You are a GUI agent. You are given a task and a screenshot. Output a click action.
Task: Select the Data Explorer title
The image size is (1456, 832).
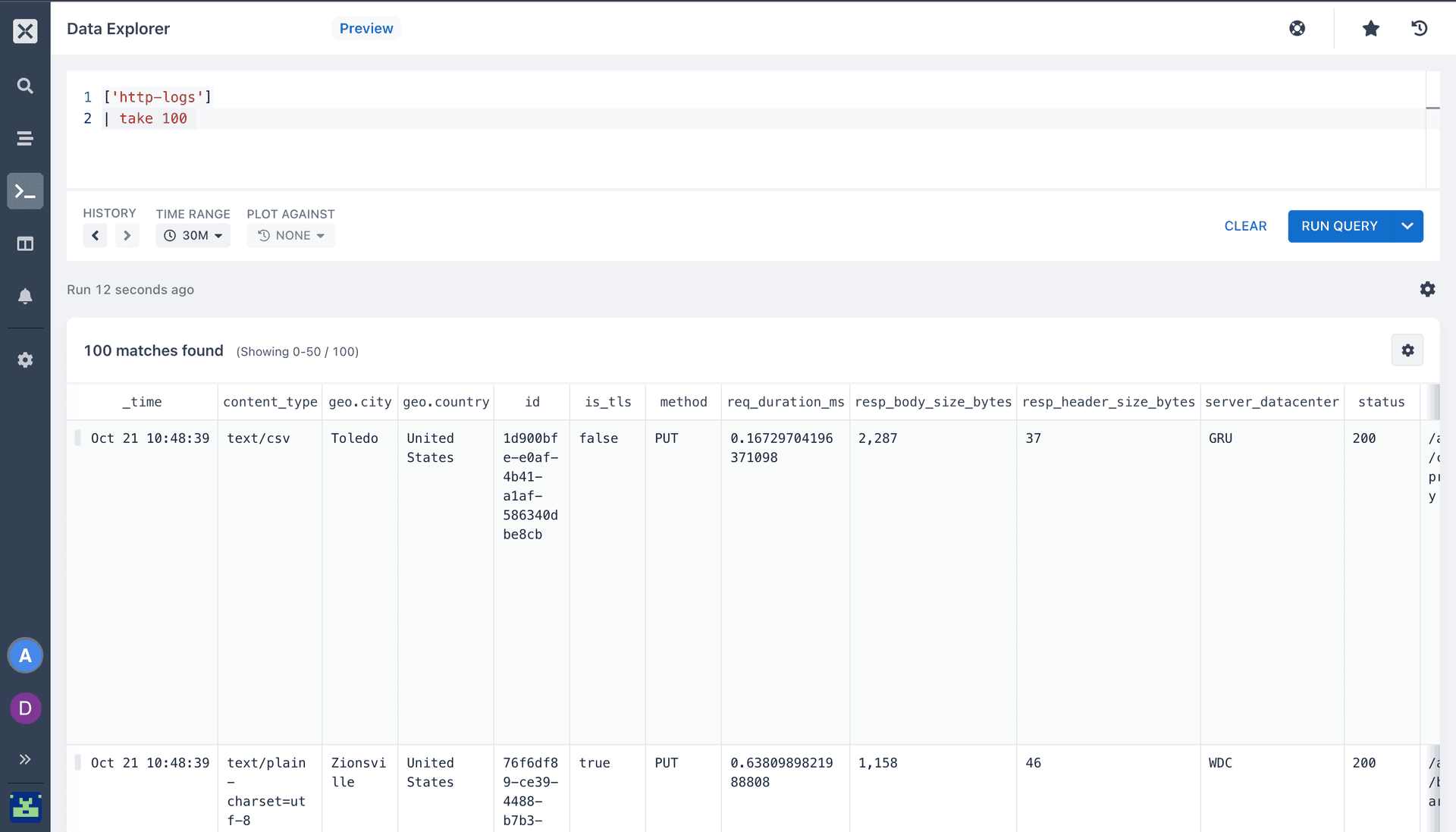pyautogui.click(x=118, y=29)
